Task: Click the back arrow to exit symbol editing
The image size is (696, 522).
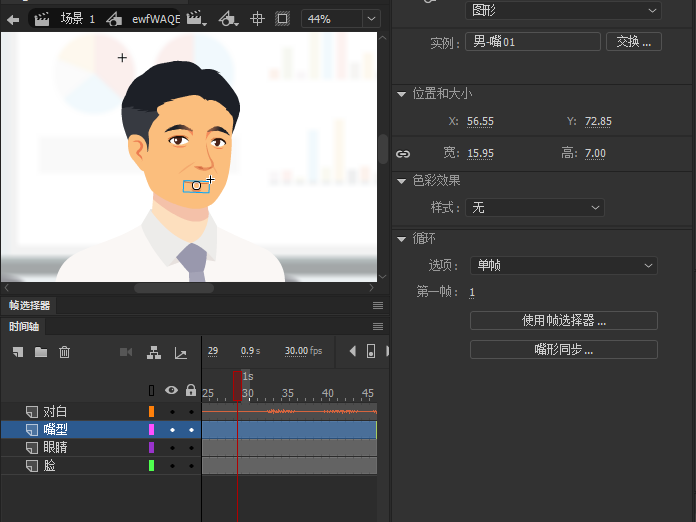Action: point(13,19)
